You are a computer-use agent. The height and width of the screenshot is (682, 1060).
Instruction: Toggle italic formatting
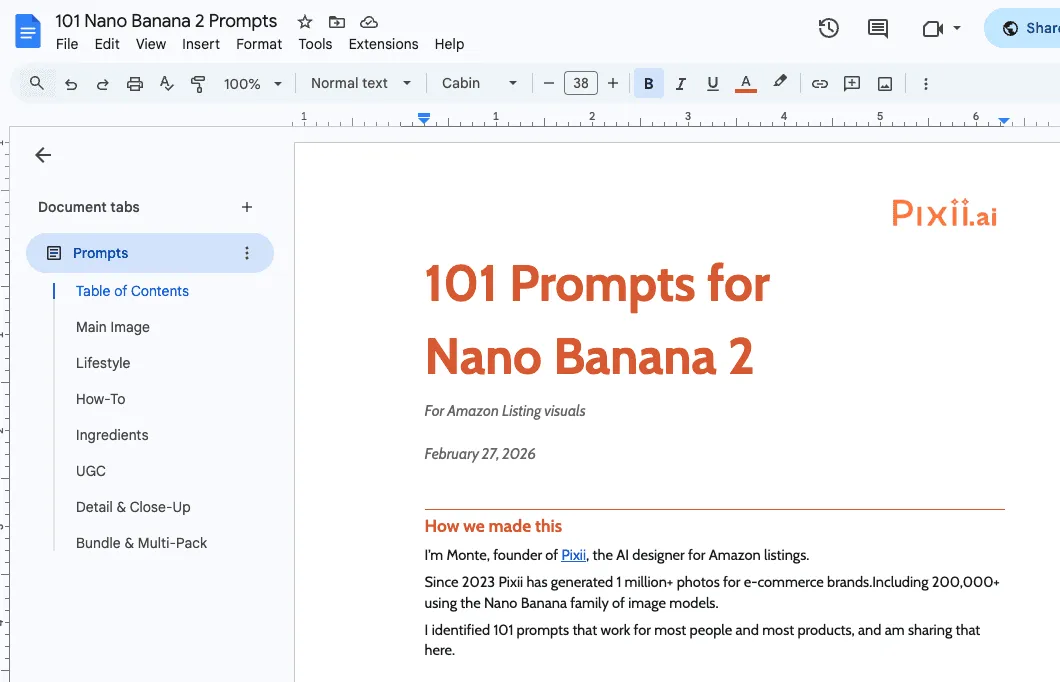click(680, 83)
